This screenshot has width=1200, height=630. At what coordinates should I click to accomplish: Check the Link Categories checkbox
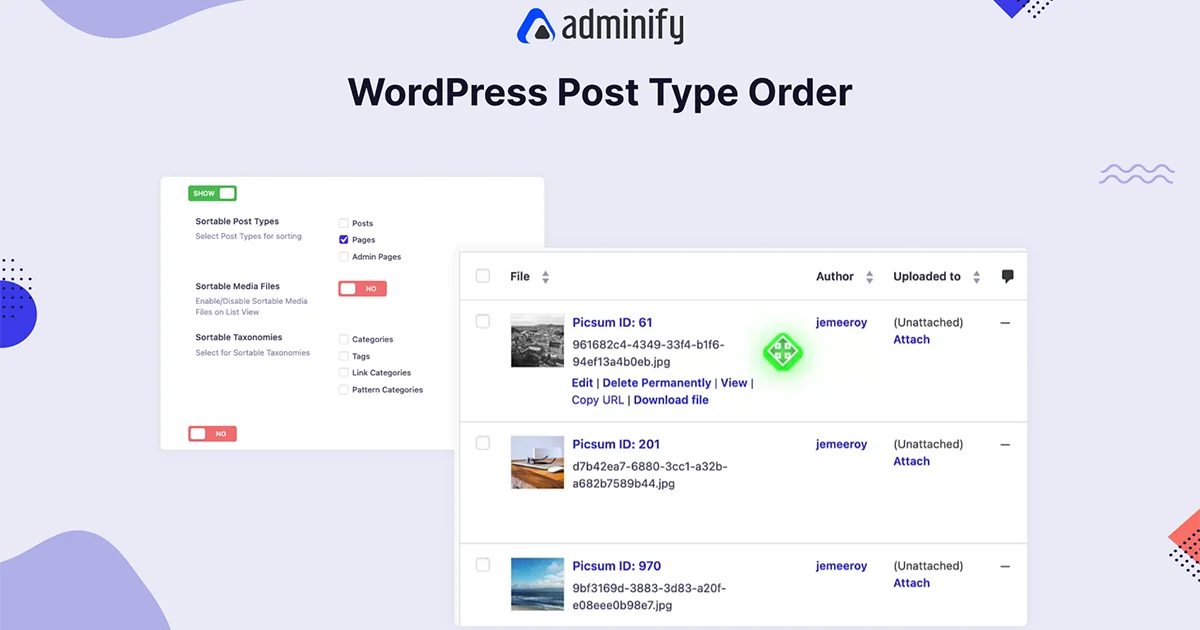(x=343, y=372)
